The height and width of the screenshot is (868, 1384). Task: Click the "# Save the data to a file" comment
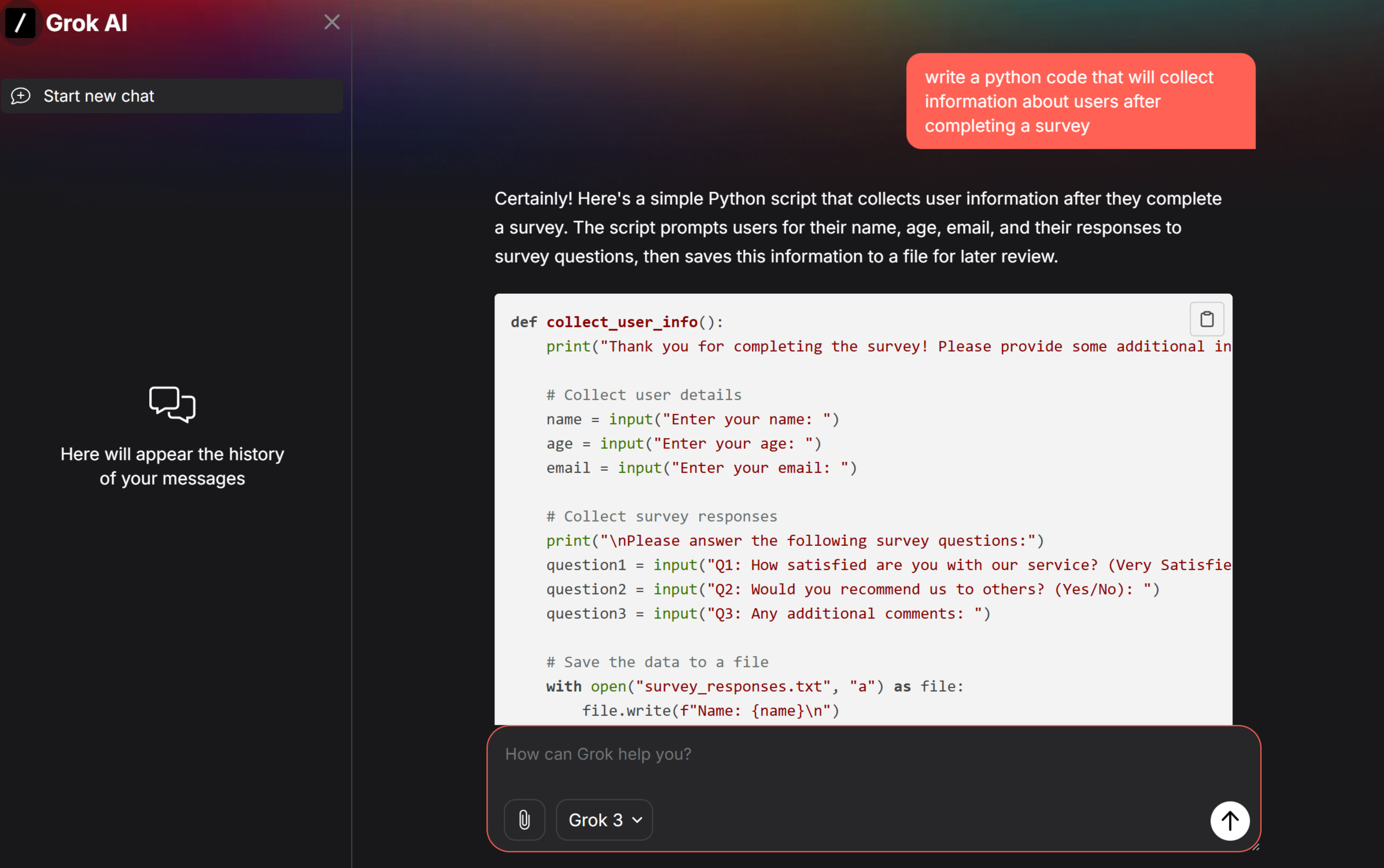658,662
